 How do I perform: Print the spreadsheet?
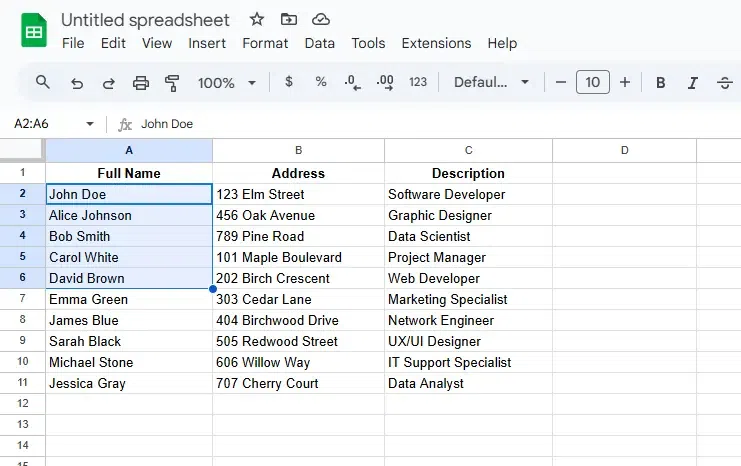[141, 83]
